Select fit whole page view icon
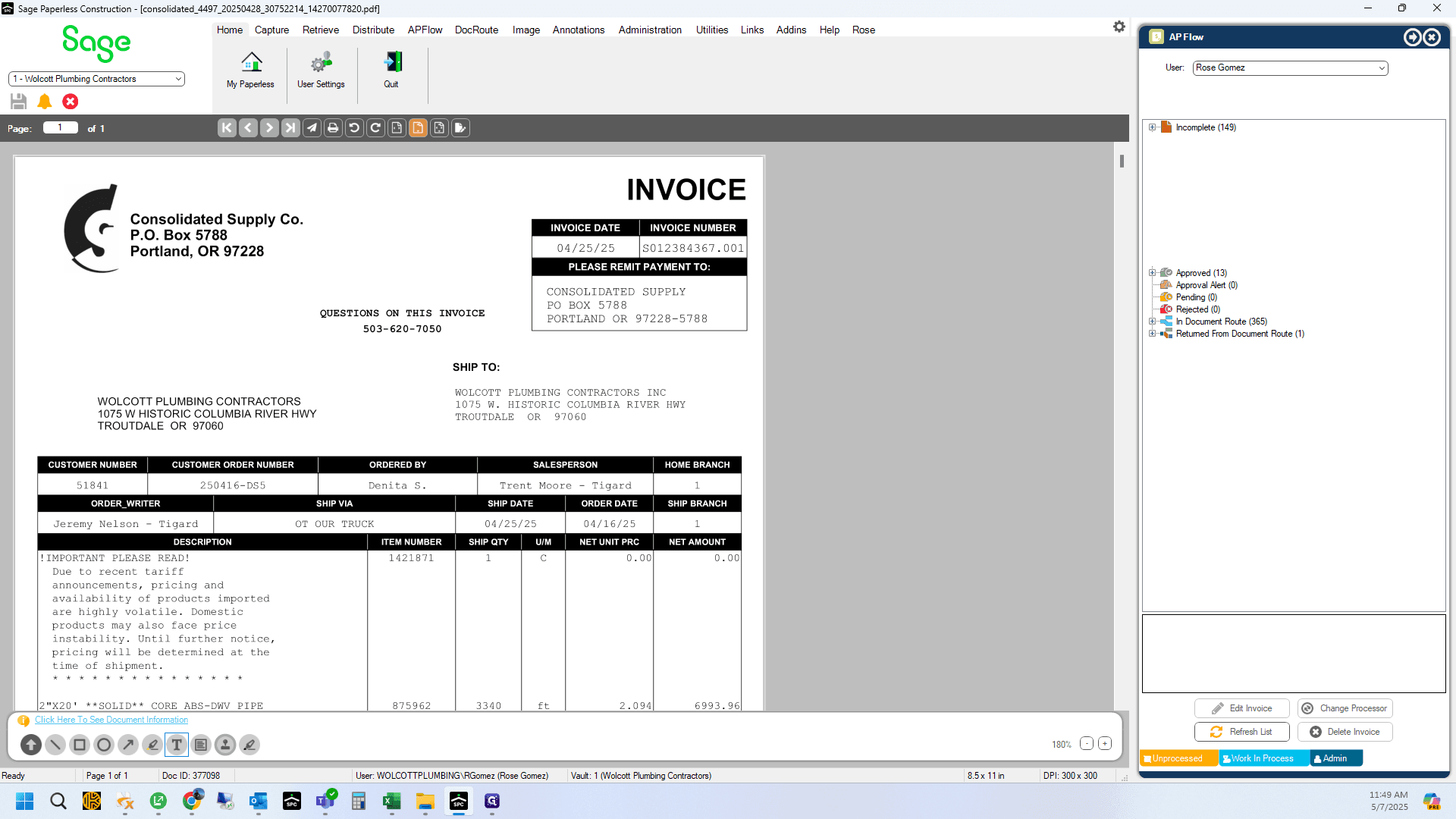 pos(439,128)
